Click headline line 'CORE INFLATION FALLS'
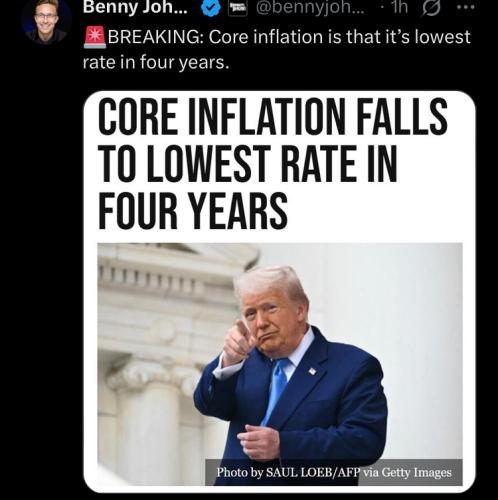498x500 pixels. (x=272, y=117)
